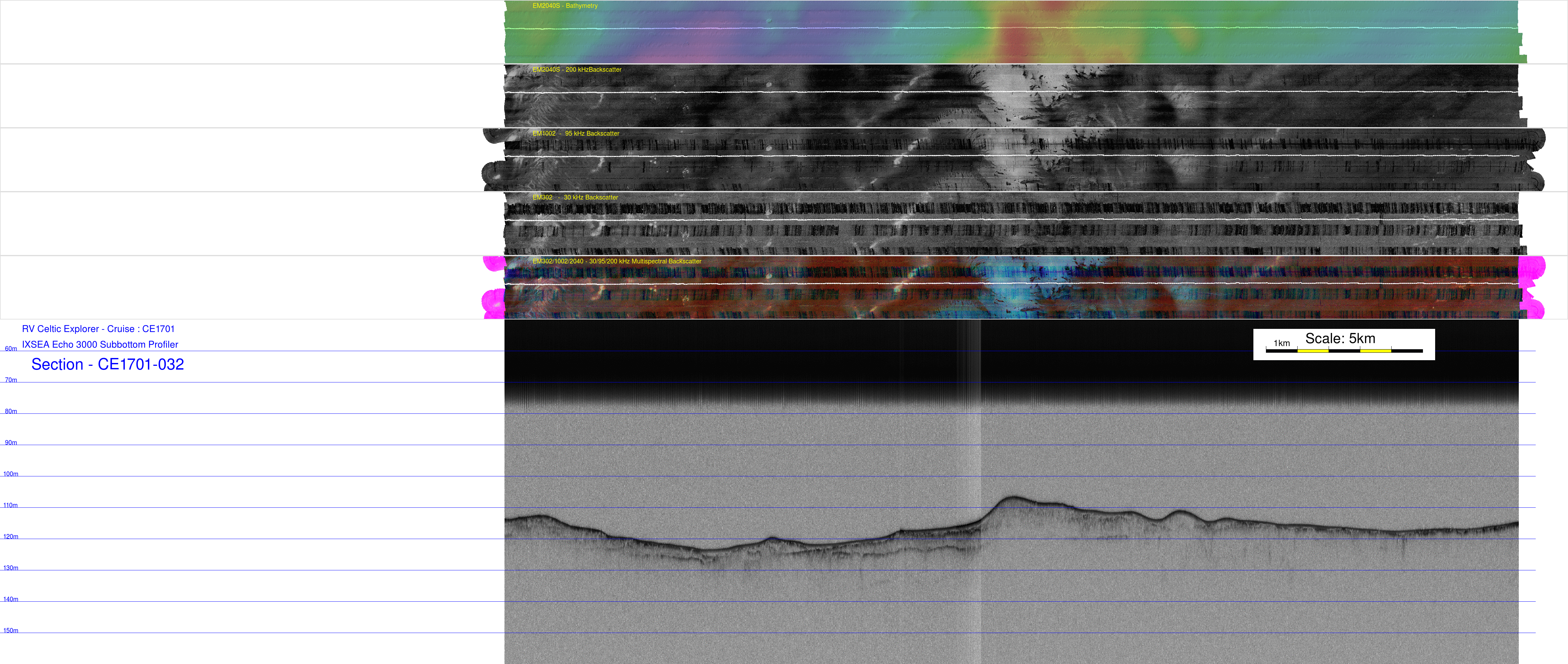Click the 100m depth marker
This screenshot has height=664, width=1568.
pyautogui.click(x=11, y=474)
